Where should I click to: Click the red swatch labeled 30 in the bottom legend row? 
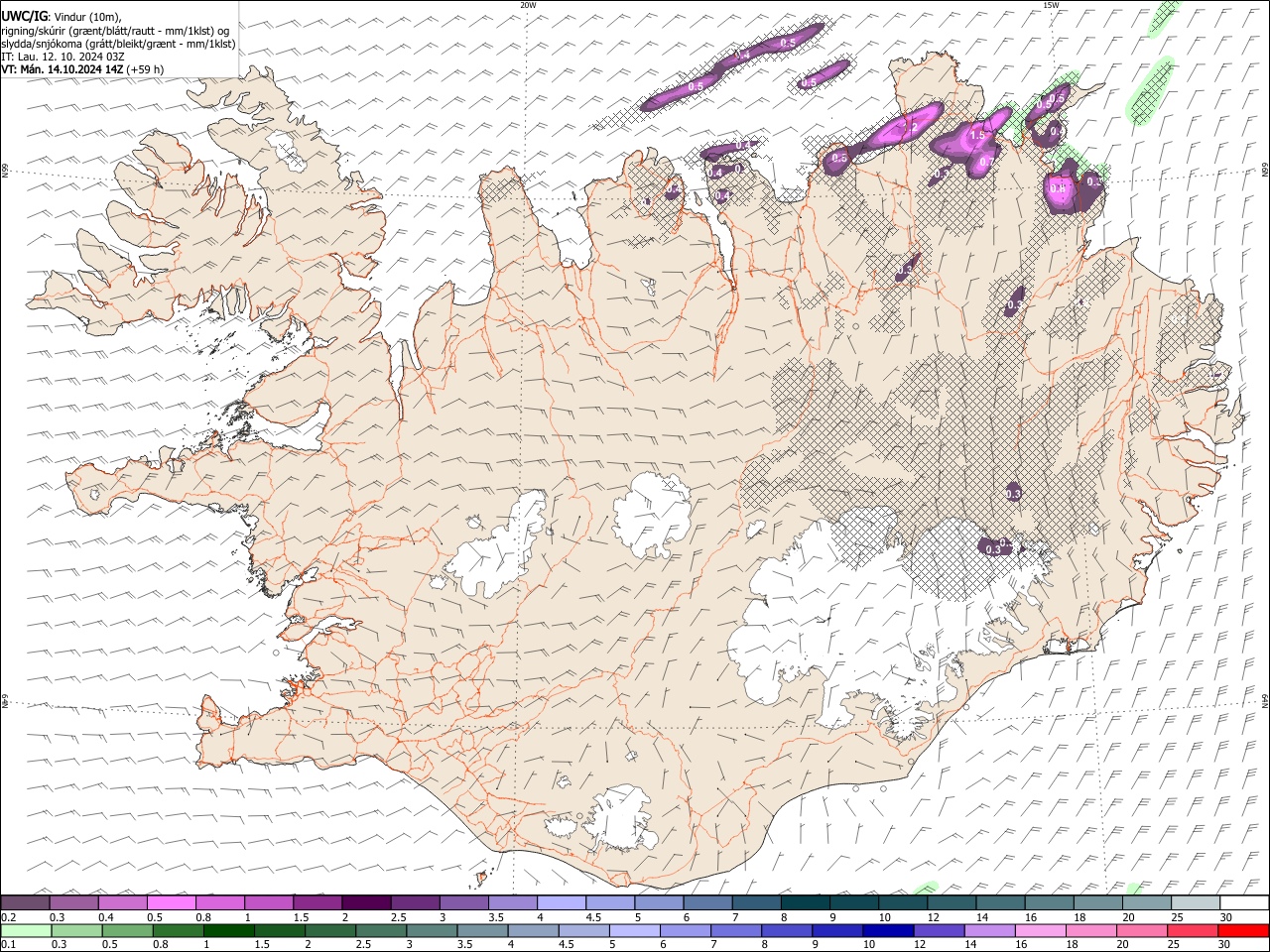coord(1243,930)
